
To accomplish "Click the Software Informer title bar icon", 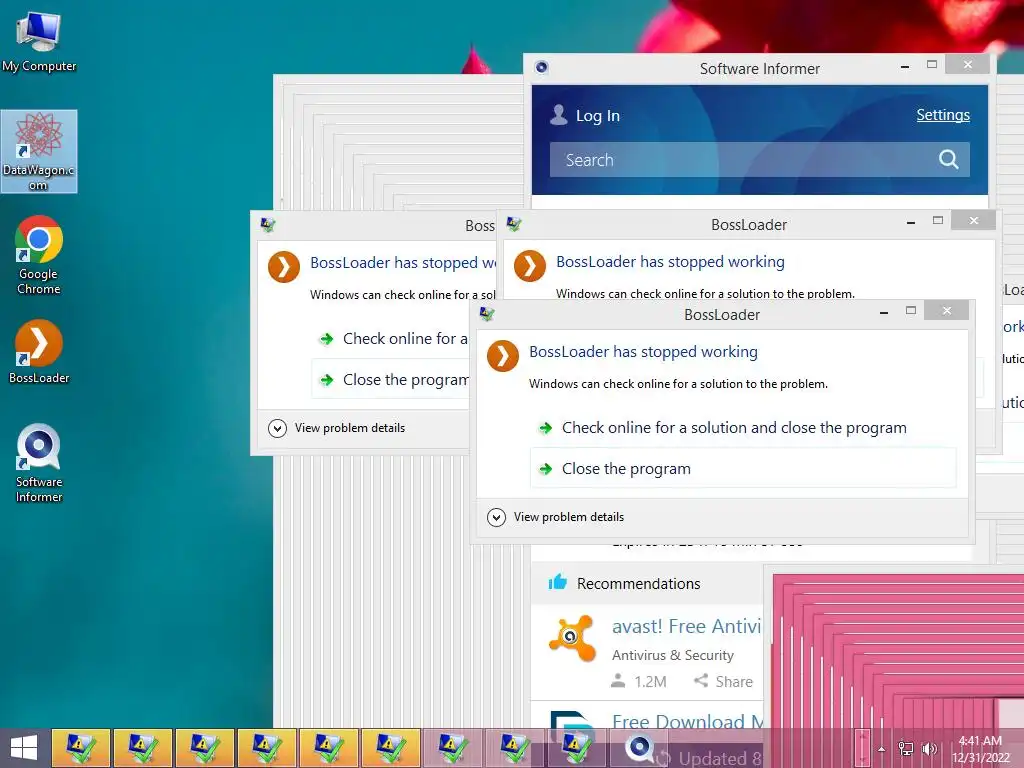I will [541, 67].
